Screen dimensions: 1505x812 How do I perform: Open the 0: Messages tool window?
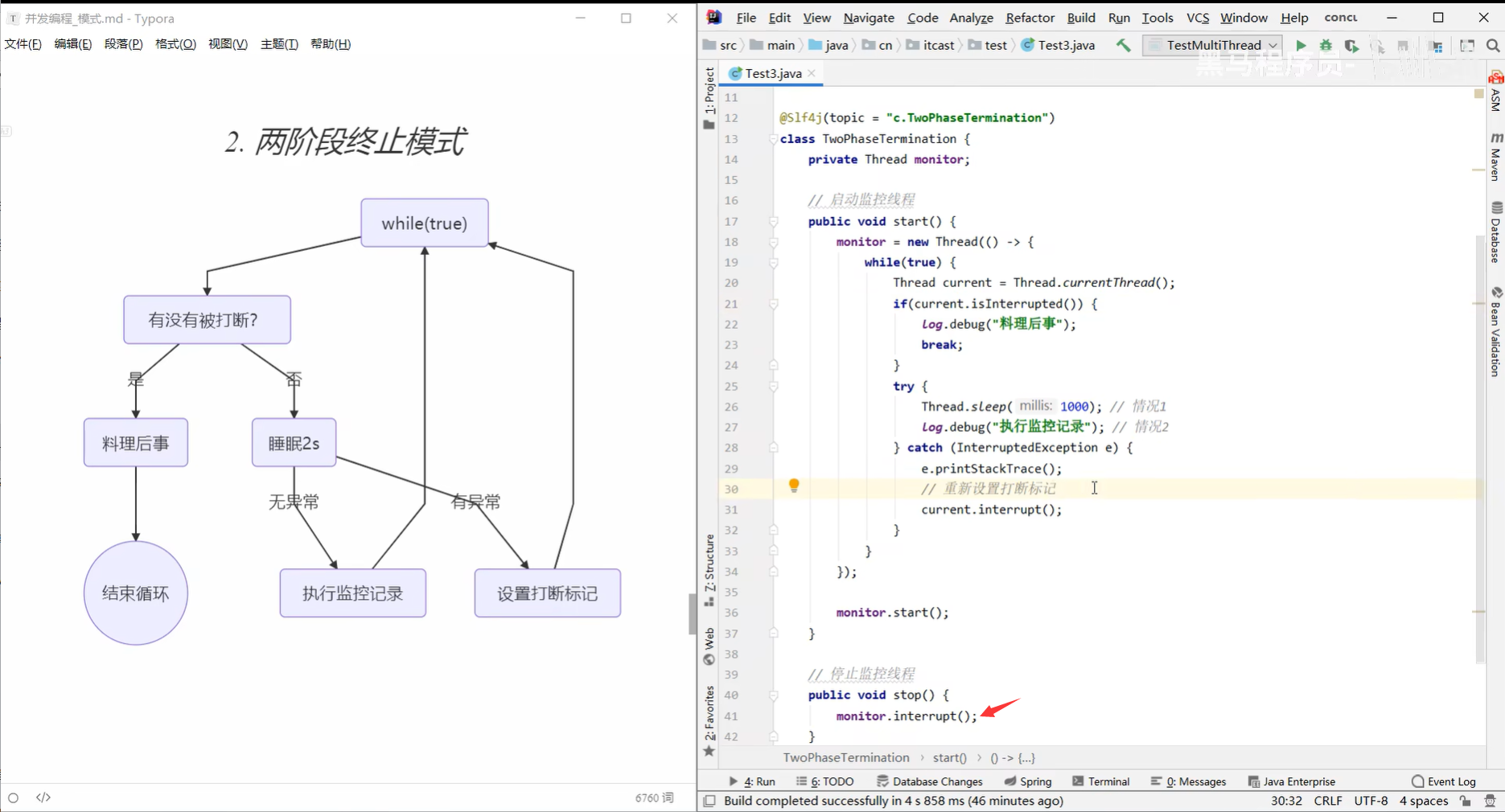pyautogui.click(x=1188, y=781)
